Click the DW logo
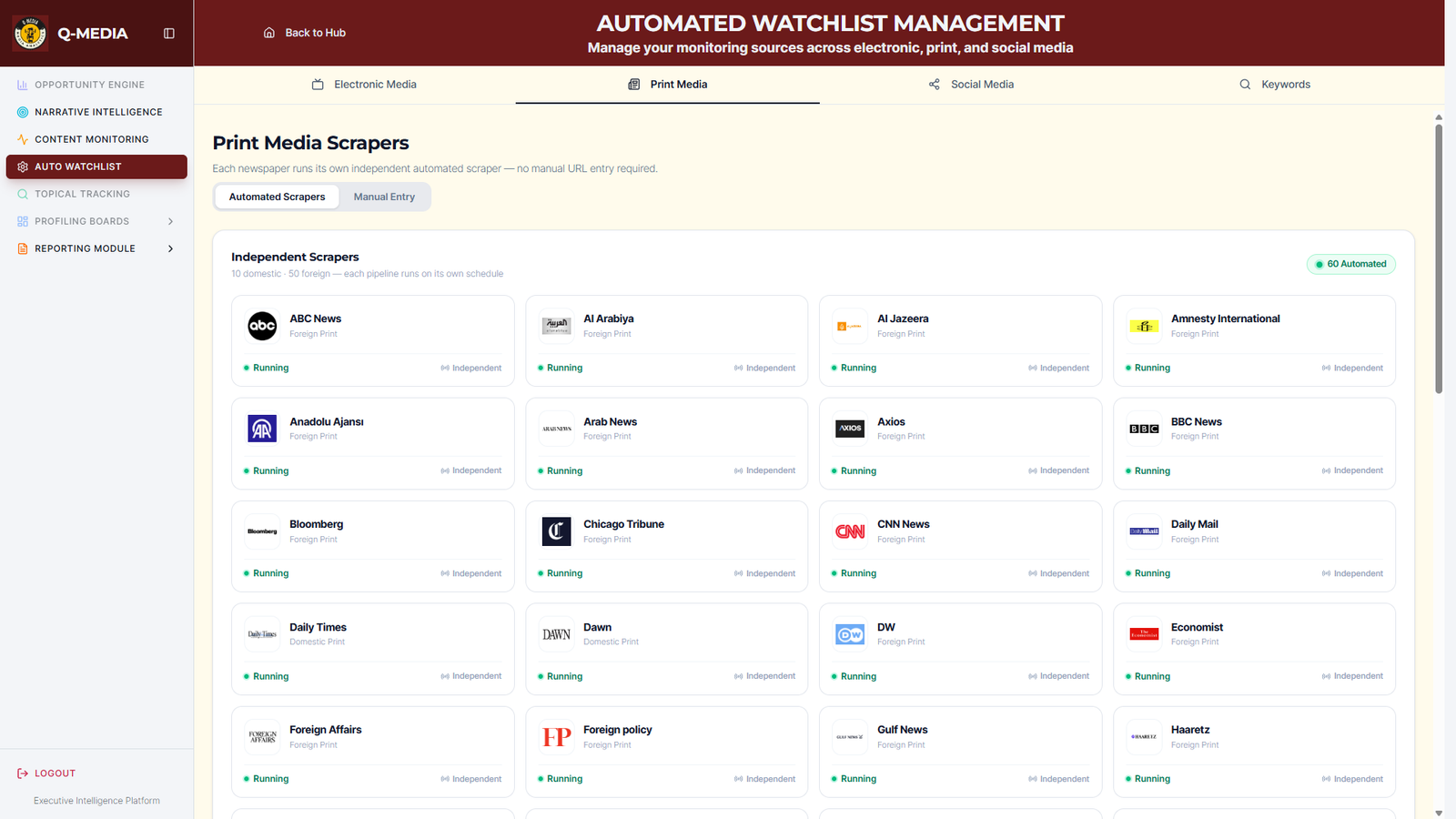The height and width of the screenshot is (819, 1456). [x=850, y=634]
